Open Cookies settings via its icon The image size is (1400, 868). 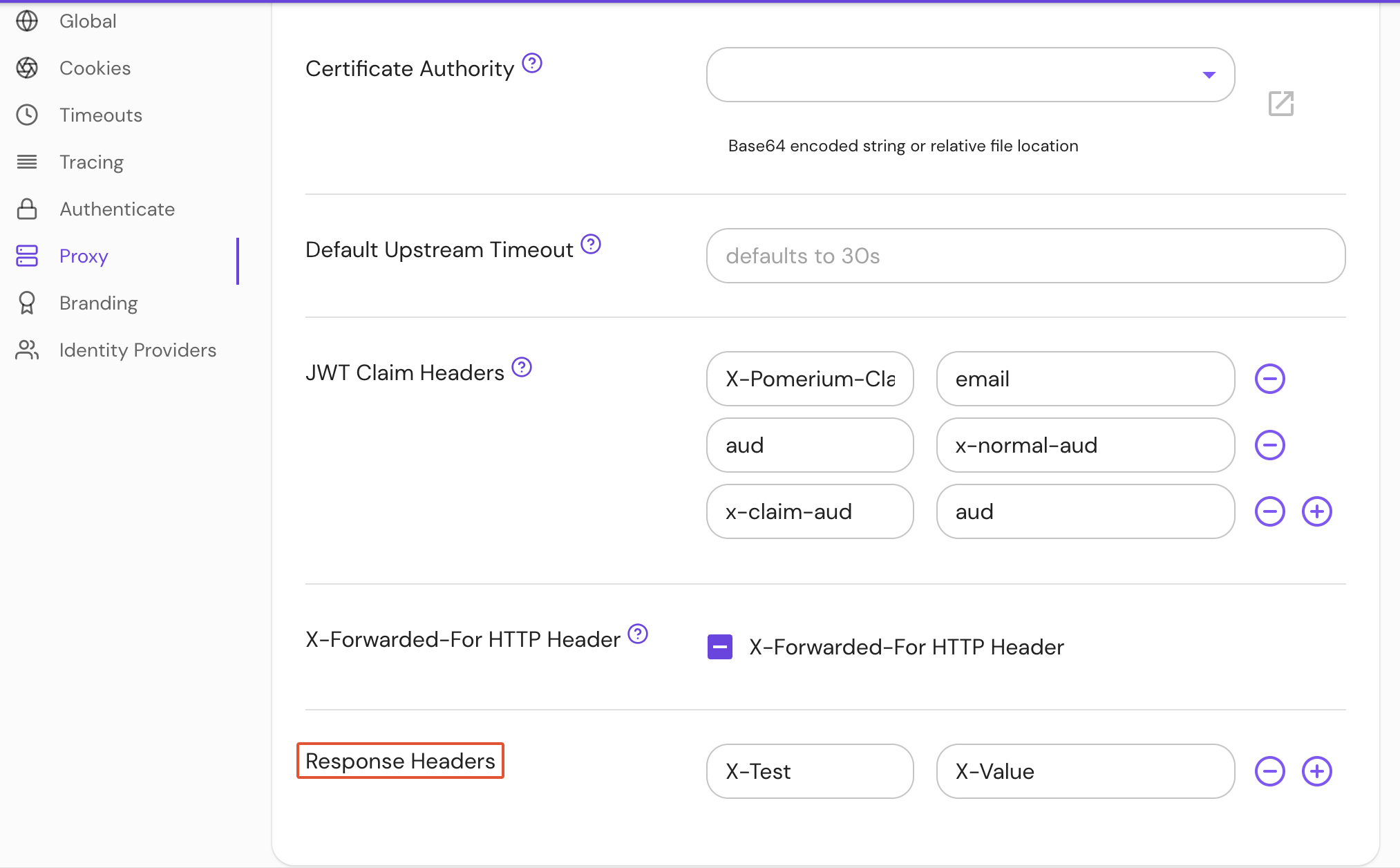tap(28, 68)
